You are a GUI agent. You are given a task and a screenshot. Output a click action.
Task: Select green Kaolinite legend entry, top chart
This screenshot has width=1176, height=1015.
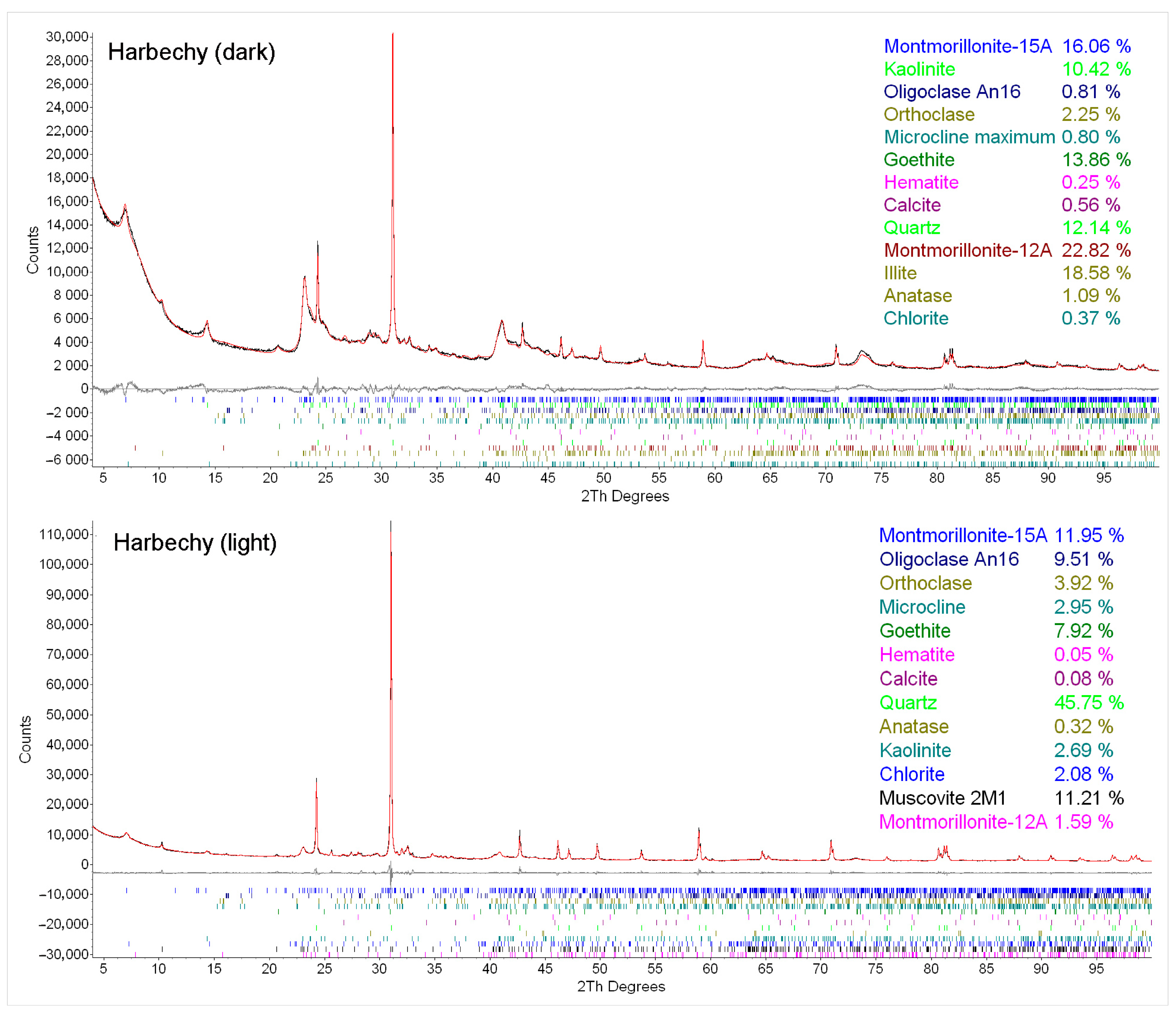[x=919, y=69]
